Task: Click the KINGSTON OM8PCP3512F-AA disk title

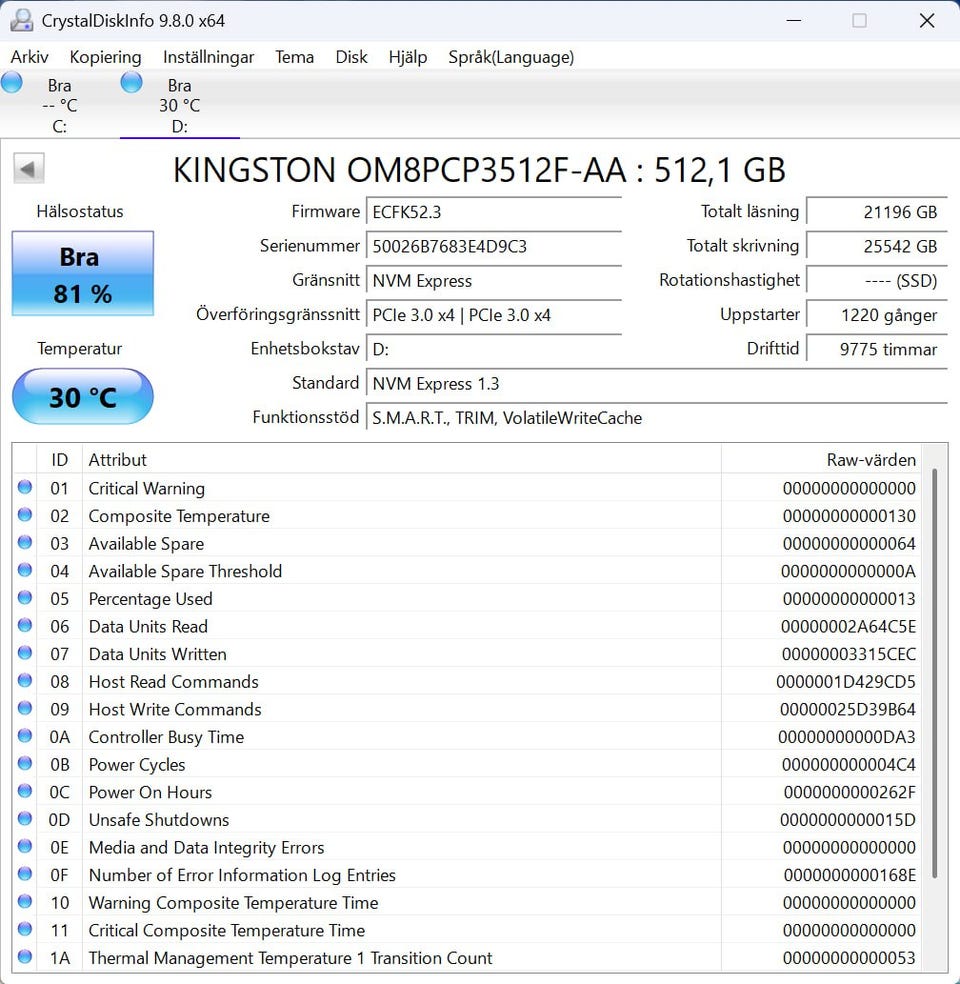Action: [x=479, y=169]
